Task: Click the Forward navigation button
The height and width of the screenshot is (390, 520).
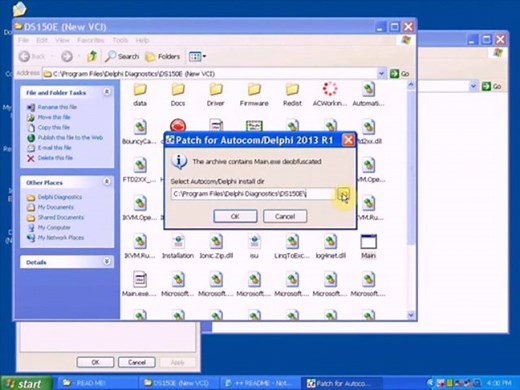Action: (x=67, y=57)
